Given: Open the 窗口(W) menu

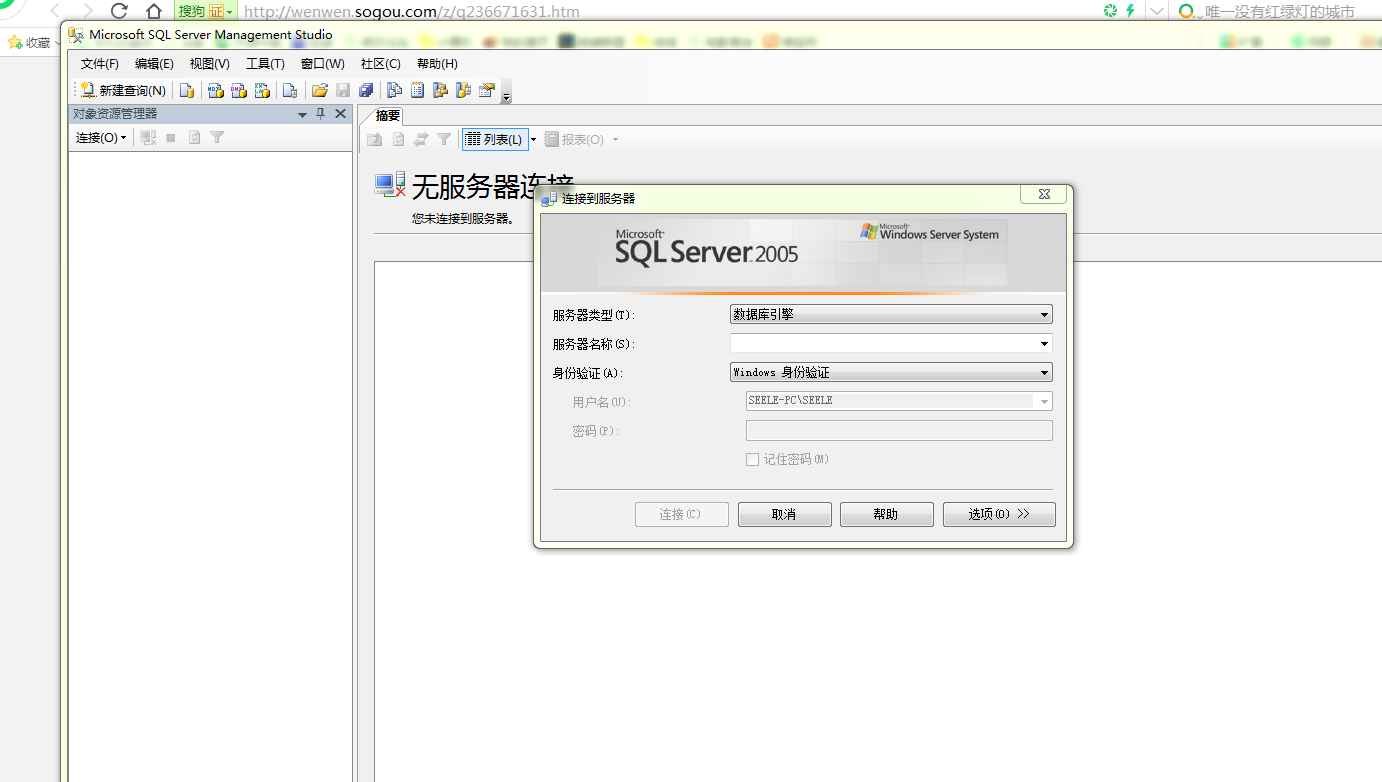Looking at the screenshot, I should [322, 64].
